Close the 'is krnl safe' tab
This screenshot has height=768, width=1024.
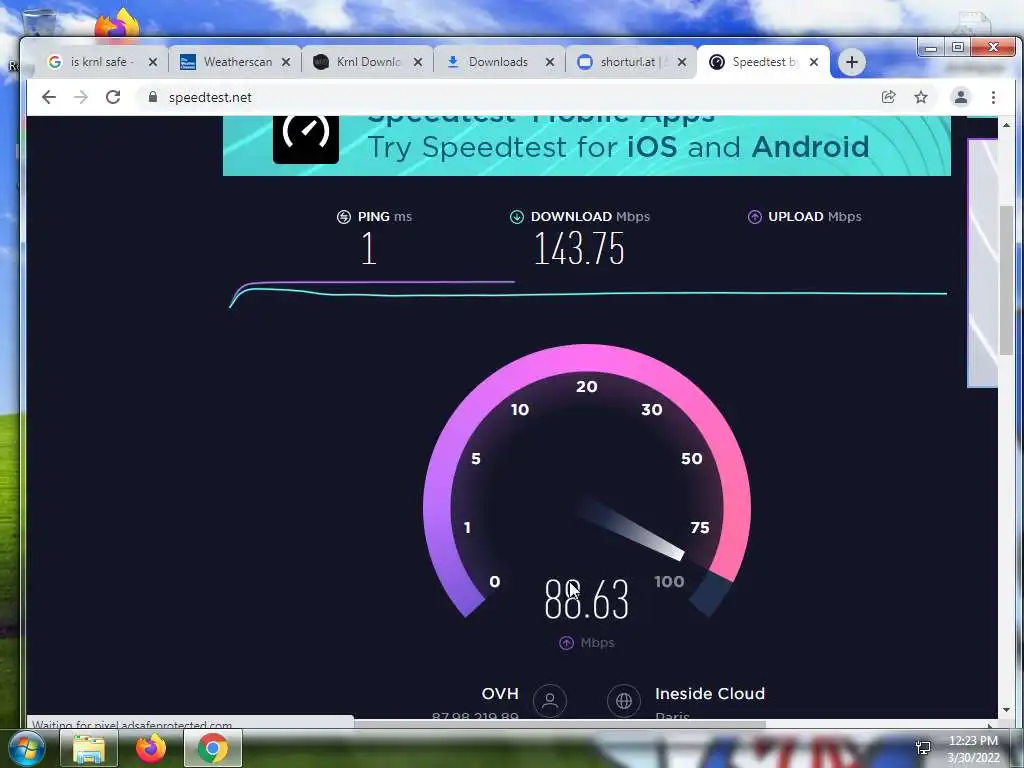click(x=153, y=62)
